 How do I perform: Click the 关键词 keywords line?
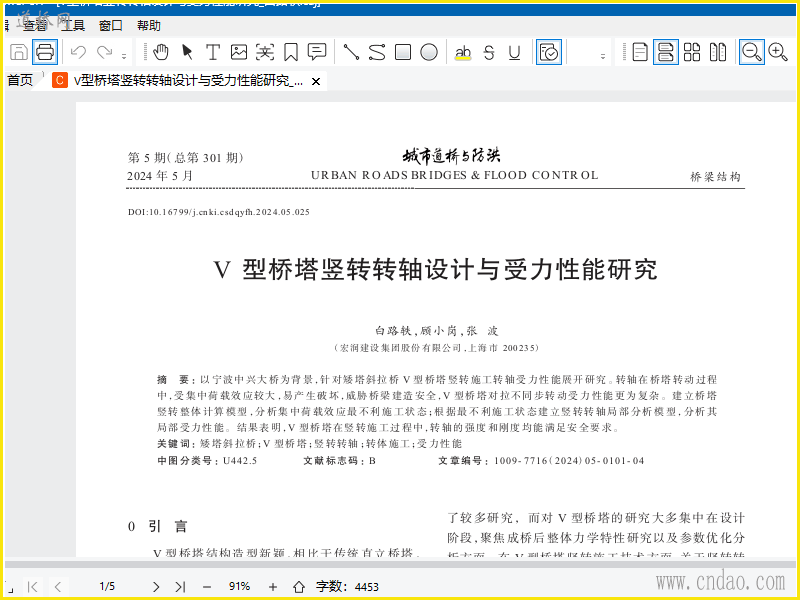coord(309,443)
